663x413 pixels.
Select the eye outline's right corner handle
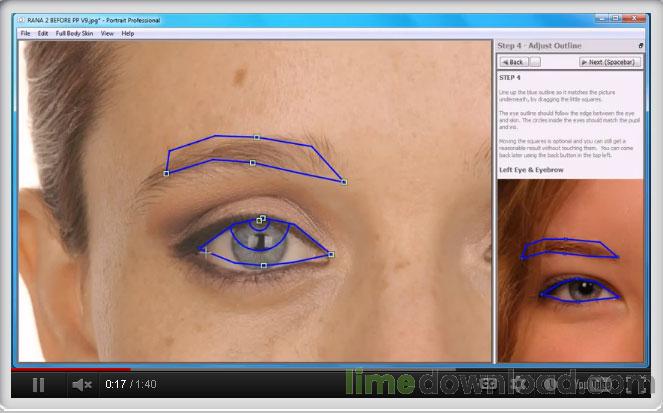pyautogui.click(x=331, y=254)
